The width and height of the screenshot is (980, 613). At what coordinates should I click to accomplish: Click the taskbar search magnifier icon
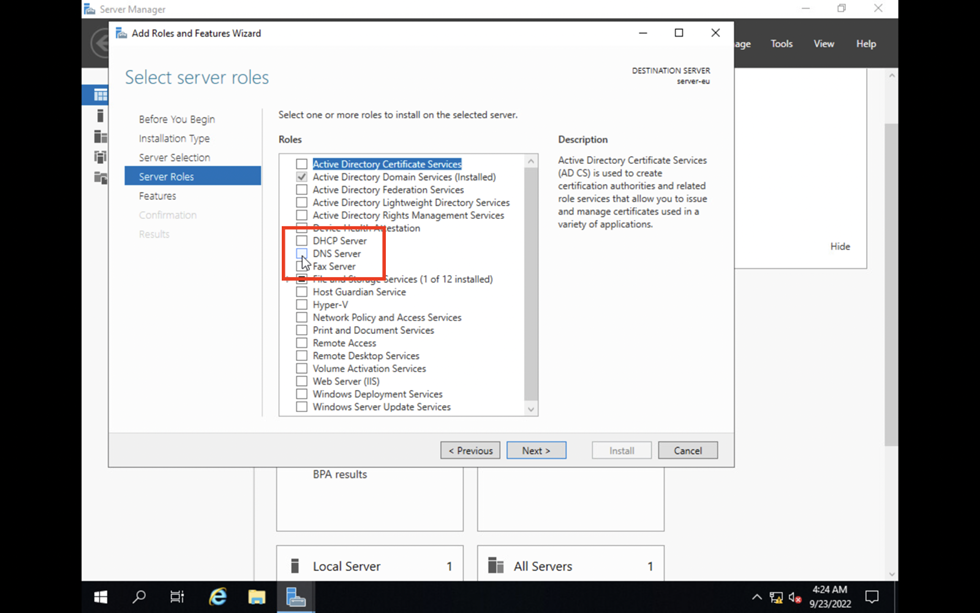(x=139, y=597)
